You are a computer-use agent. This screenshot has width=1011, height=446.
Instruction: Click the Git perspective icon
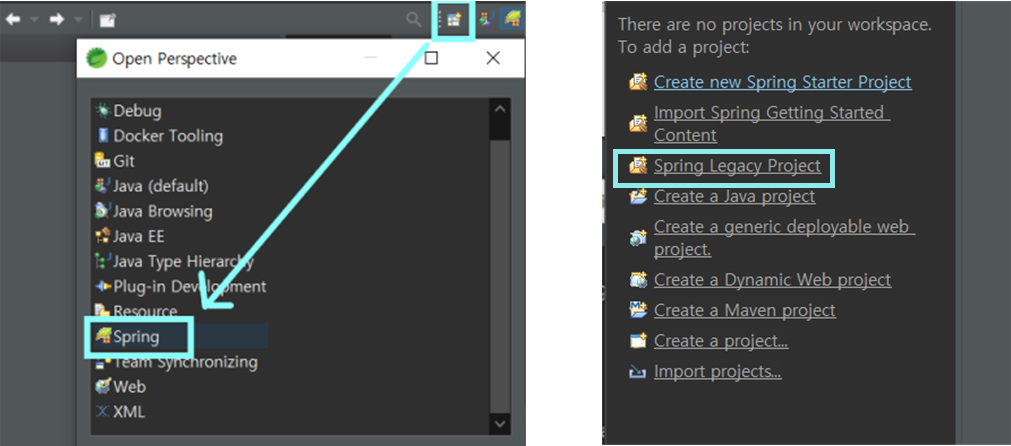102,161
